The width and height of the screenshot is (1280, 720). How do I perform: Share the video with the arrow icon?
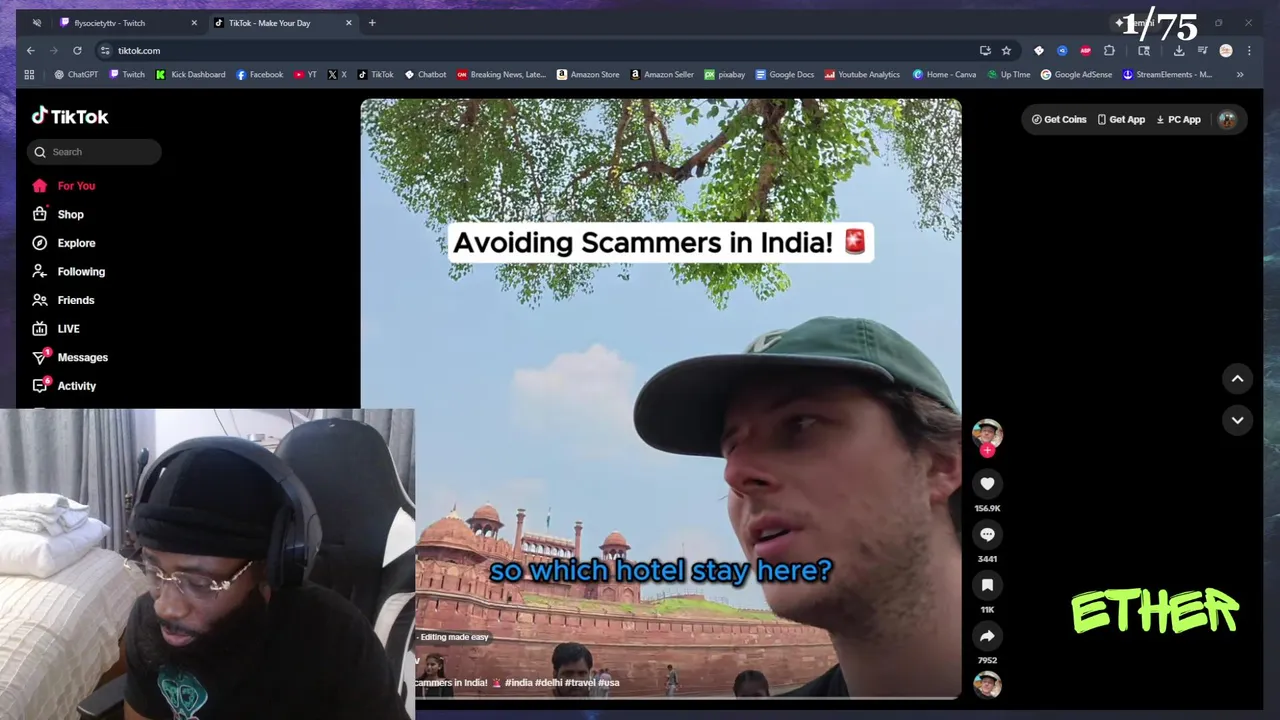[x=987, y=636]
